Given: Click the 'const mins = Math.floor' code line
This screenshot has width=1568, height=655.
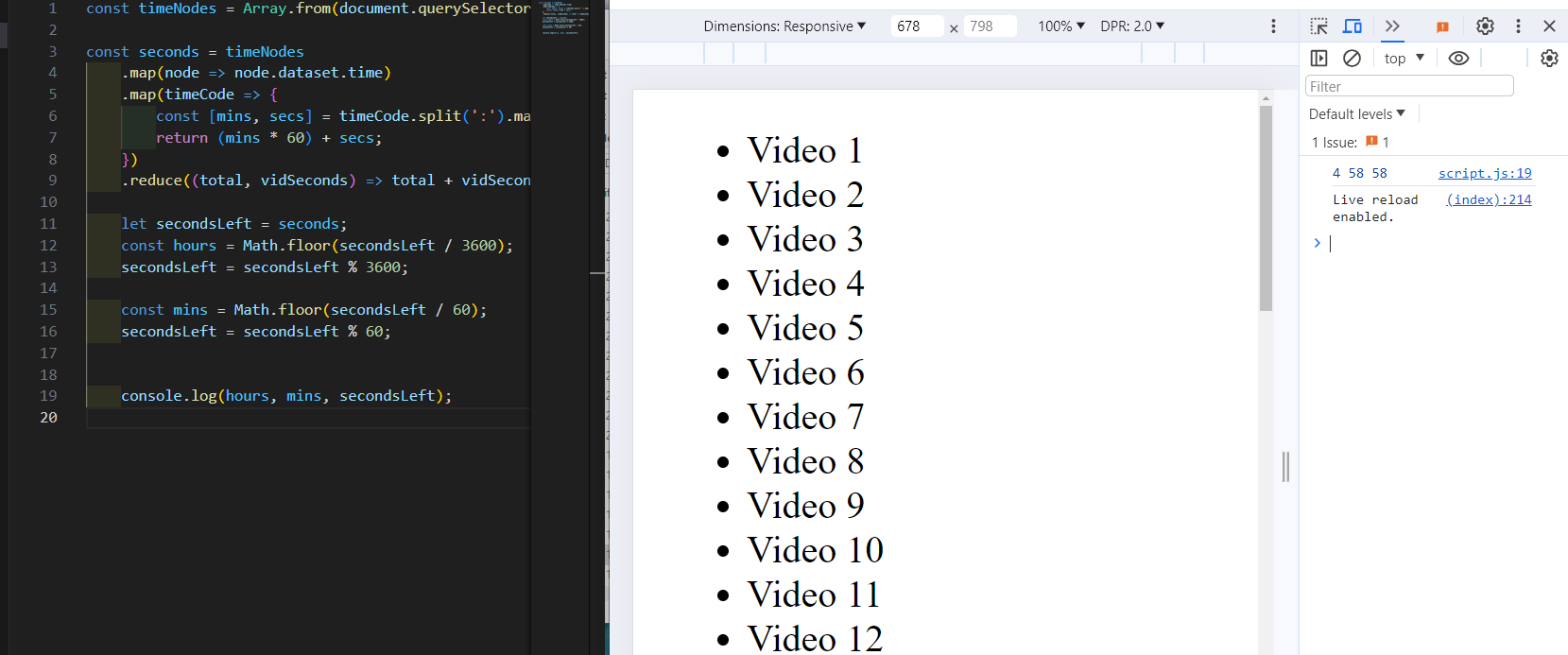Looking at the screenshot, I should tap(303, 310).
